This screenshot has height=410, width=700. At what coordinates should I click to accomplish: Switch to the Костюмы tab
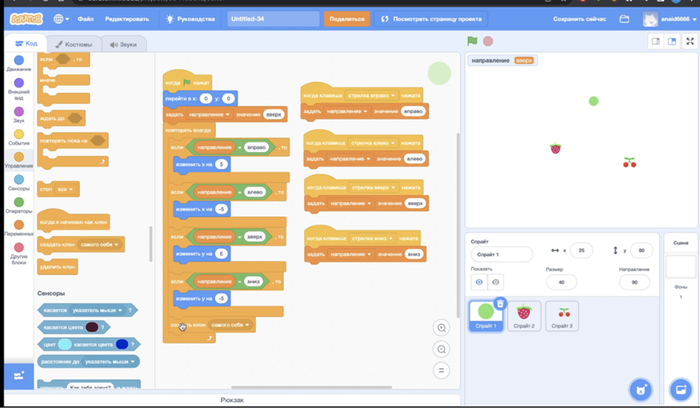point(73,44)
